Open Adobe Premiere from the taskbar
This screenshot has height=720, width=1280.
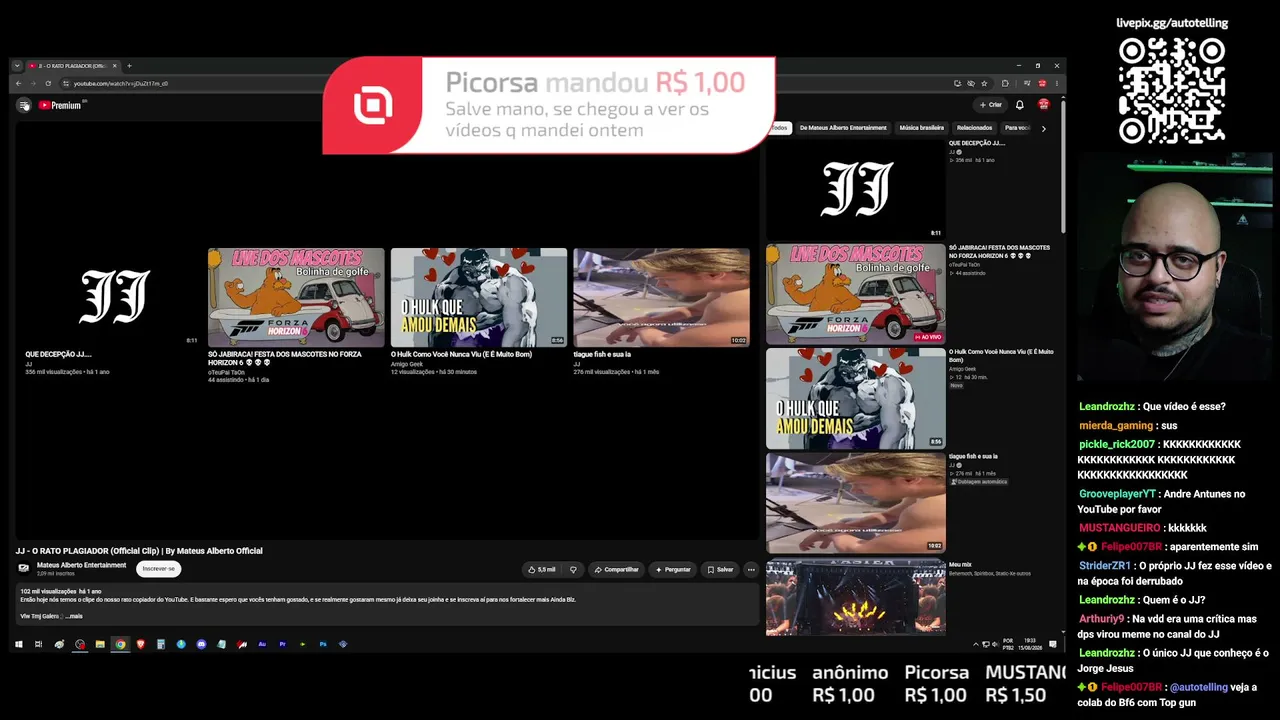tap(283, 644)
